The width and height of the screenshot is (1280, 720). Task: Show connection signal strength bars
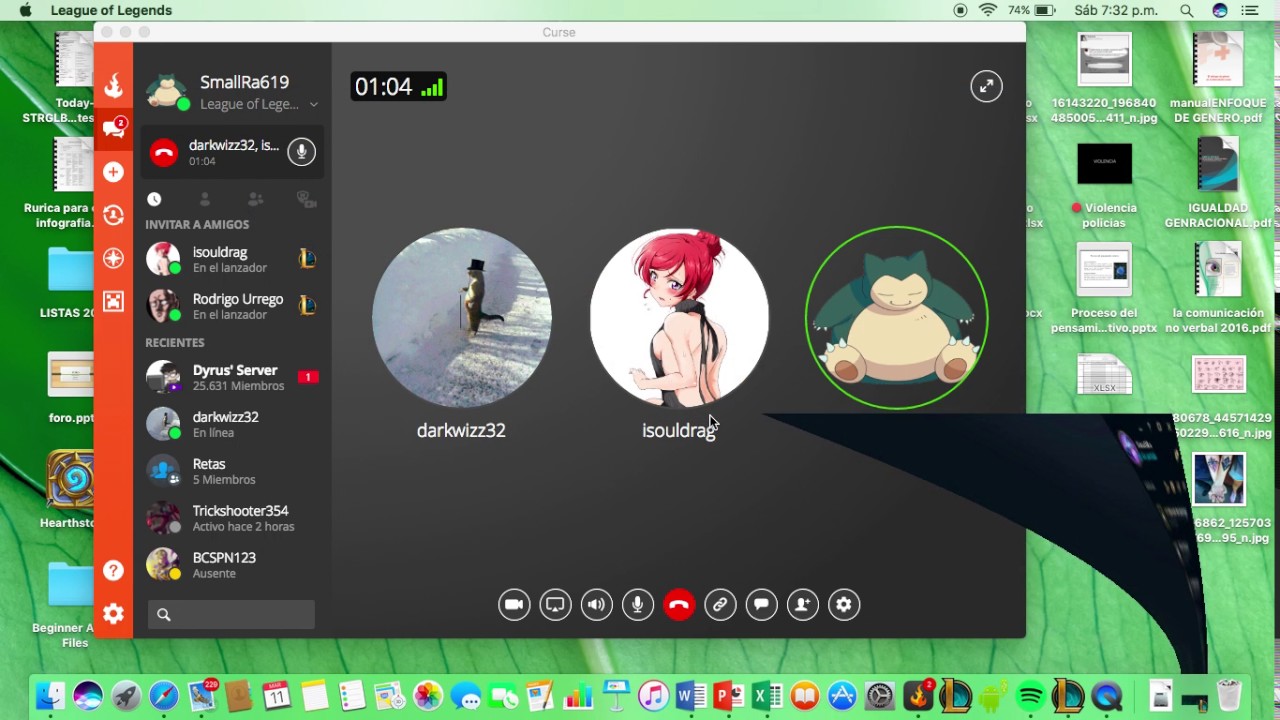pyautogui.click(x=432, y=87)
